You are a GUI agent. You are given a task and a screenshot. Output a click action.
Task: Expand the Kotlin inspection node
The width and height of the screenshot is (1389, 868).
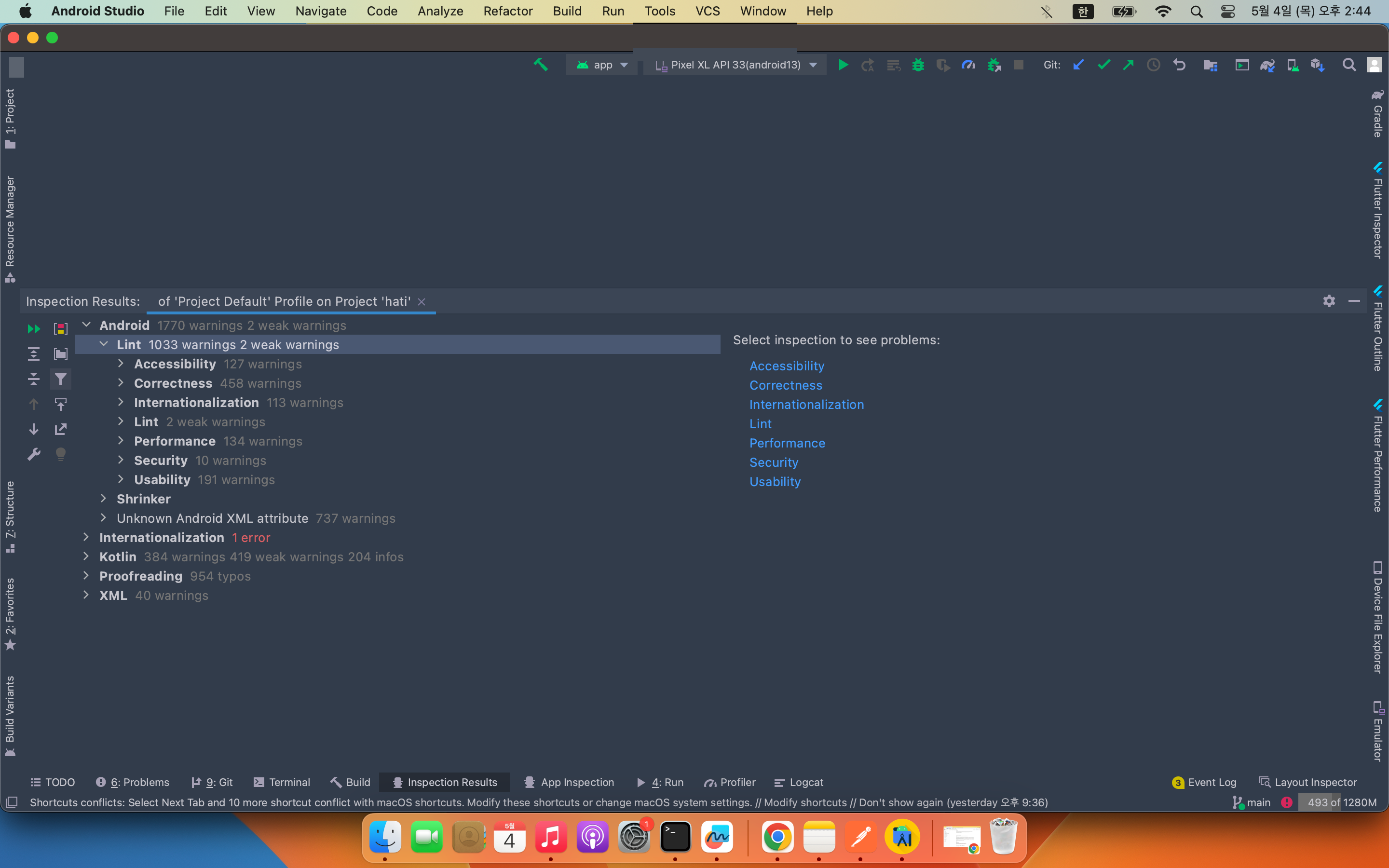[86, 556]
